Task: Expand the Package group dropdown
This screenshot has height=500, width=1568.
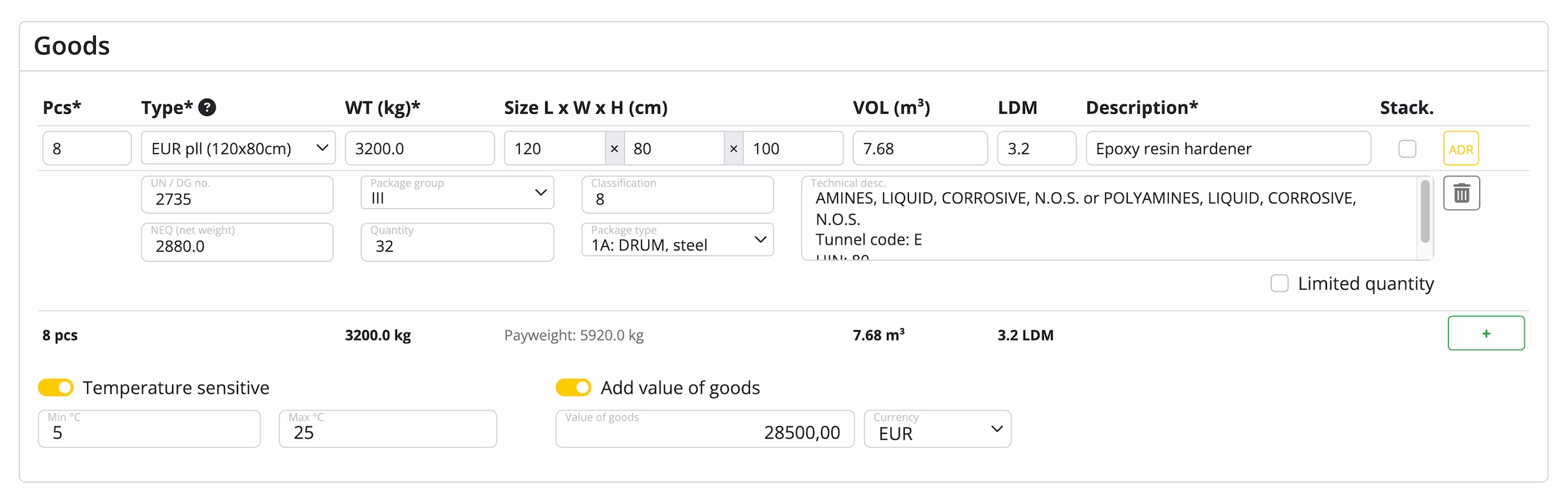Action: [x=457, y=194]
